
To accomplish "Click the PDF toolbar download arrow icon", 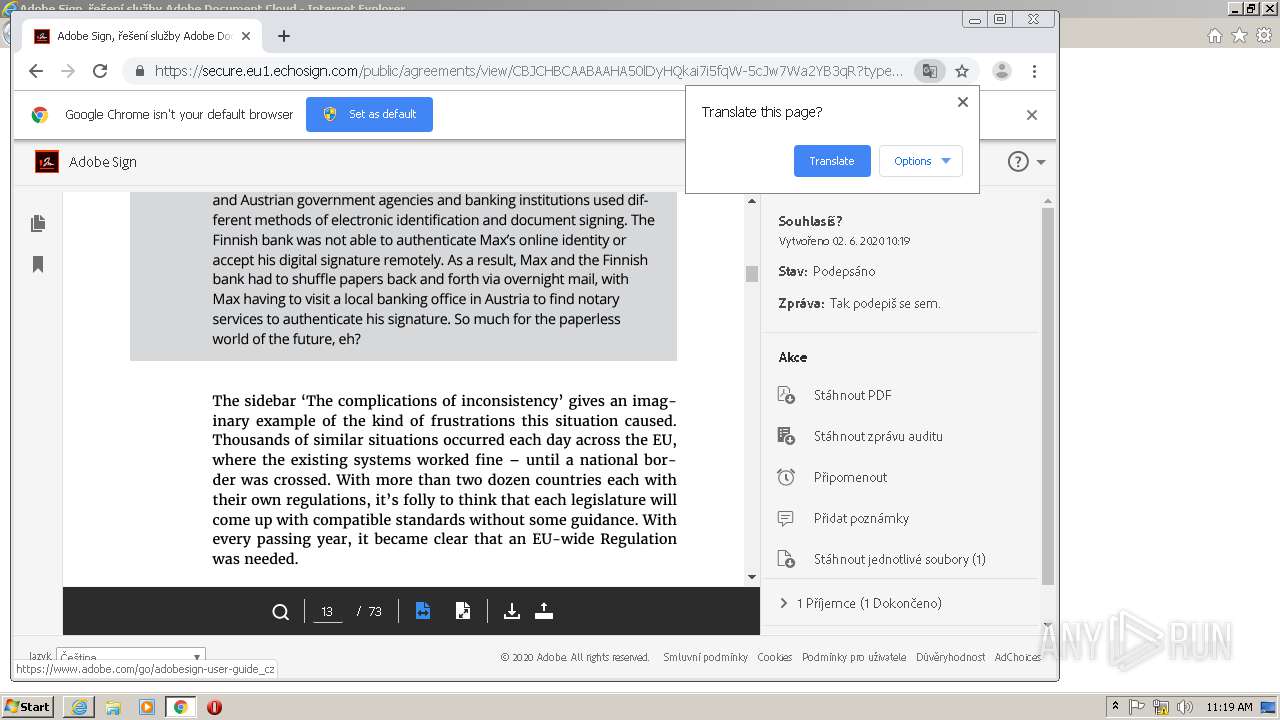I will coord(512,611).
